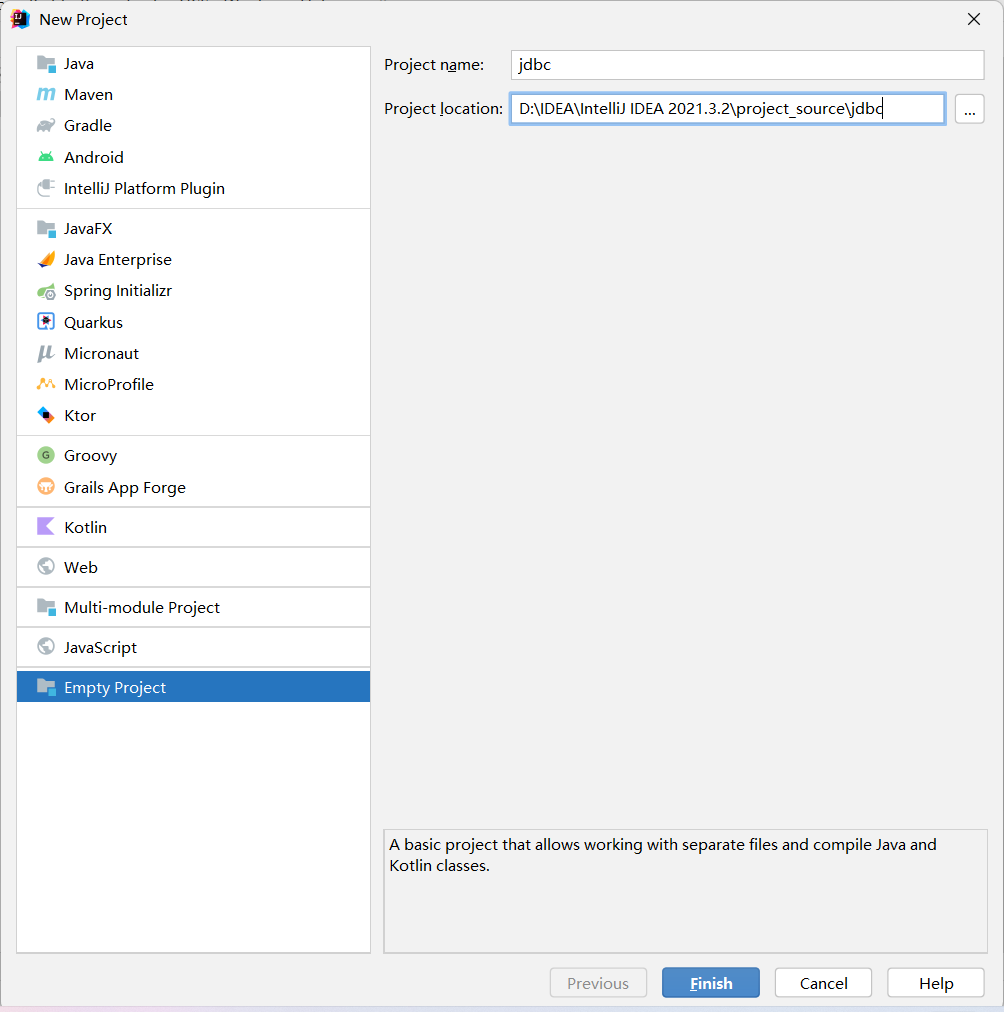1004x1012 pixels.
Task: Select Empty Project label
Action: (115, 687)
